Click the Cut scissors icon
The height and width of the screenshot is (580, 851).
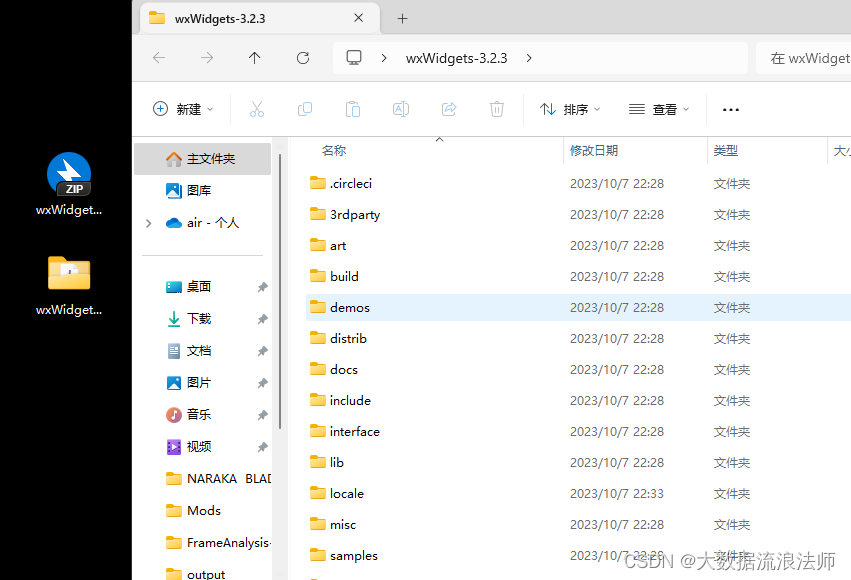257,109
